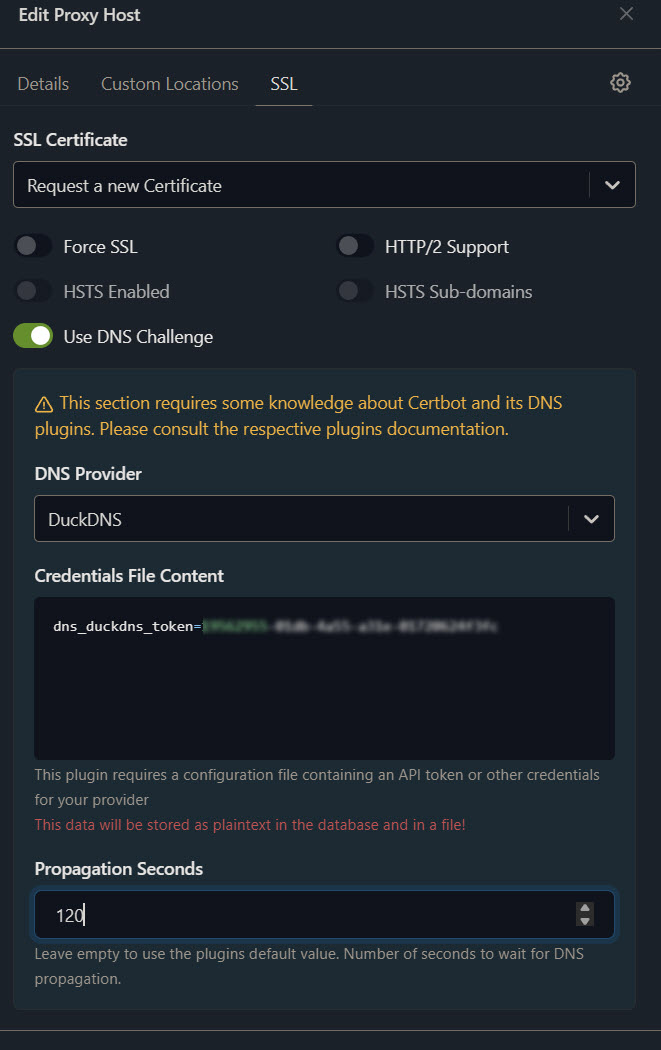Select the SSL tab
The width and height of the screenshot is (661, 1050).
(284, 84)
